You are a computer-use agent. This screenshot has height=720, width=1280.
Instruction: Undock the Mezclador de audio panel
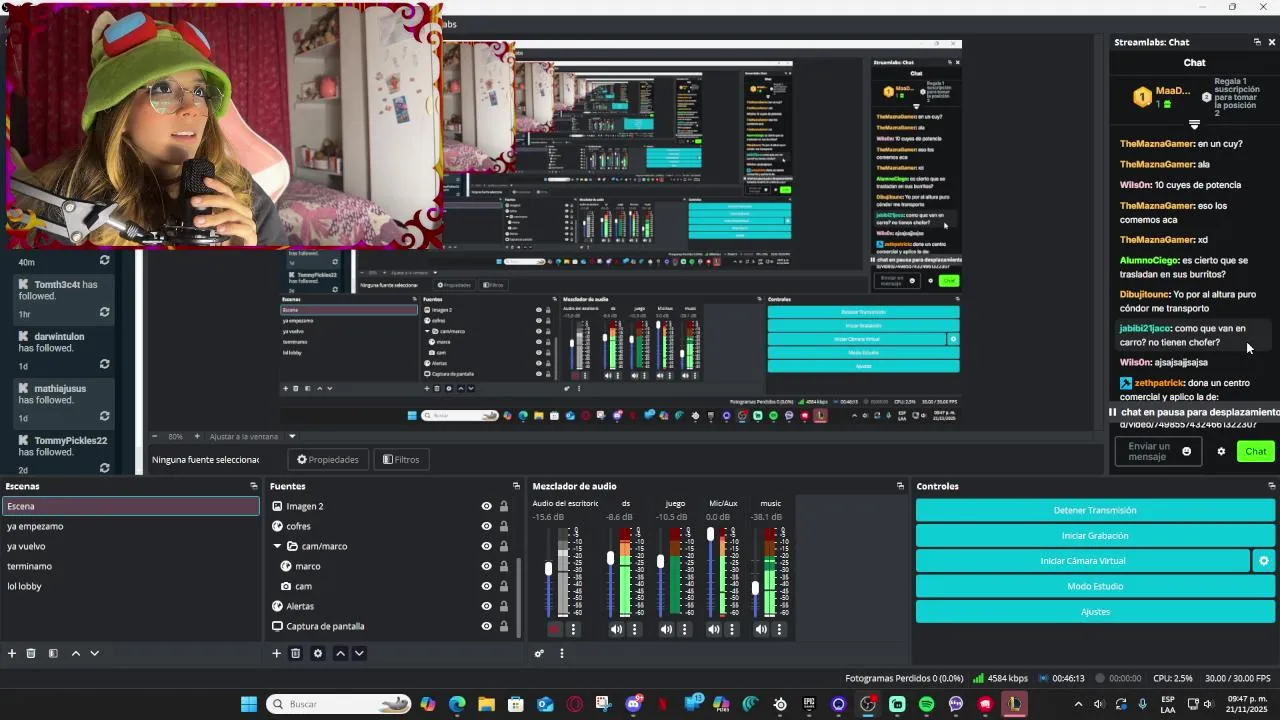(900, 486)
